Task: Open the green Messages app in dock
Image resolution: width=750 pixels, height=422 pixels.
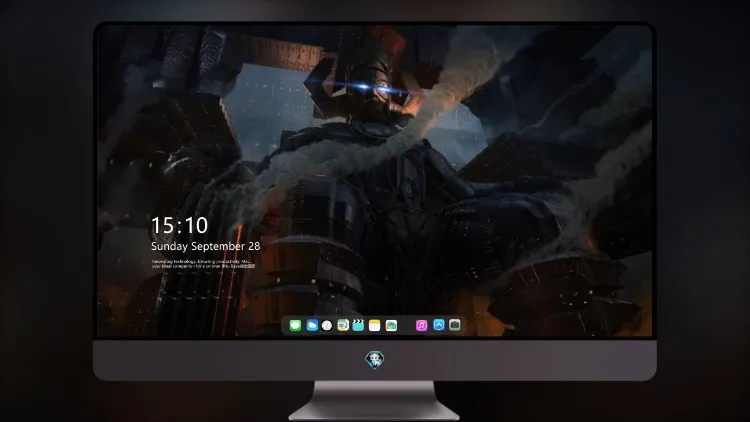Action: (x=295, y=325)
